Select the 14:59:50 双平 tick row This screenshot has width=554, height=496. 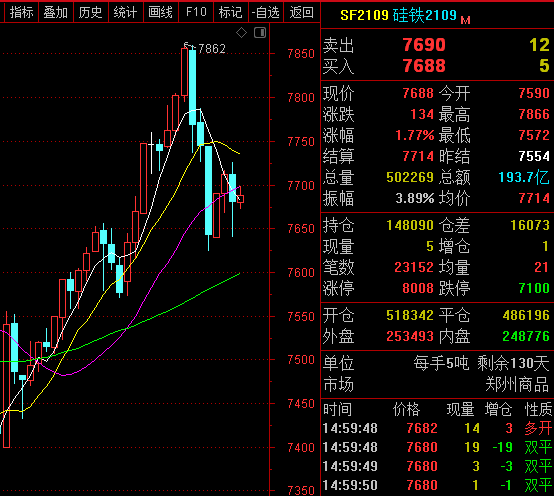click(437, 485)
